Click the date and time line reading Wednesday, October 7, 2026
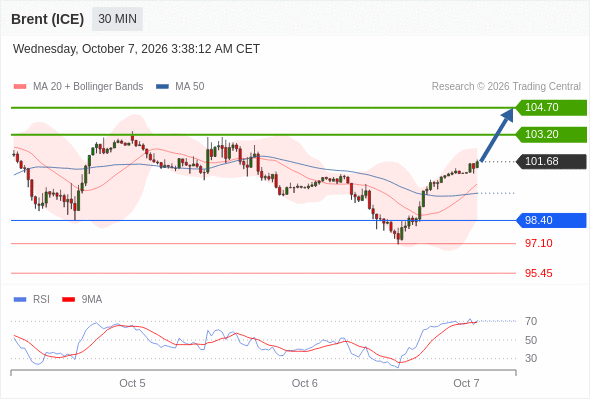Image resolution: width=590 pixels, height=400 pixels. pos(136,49)
